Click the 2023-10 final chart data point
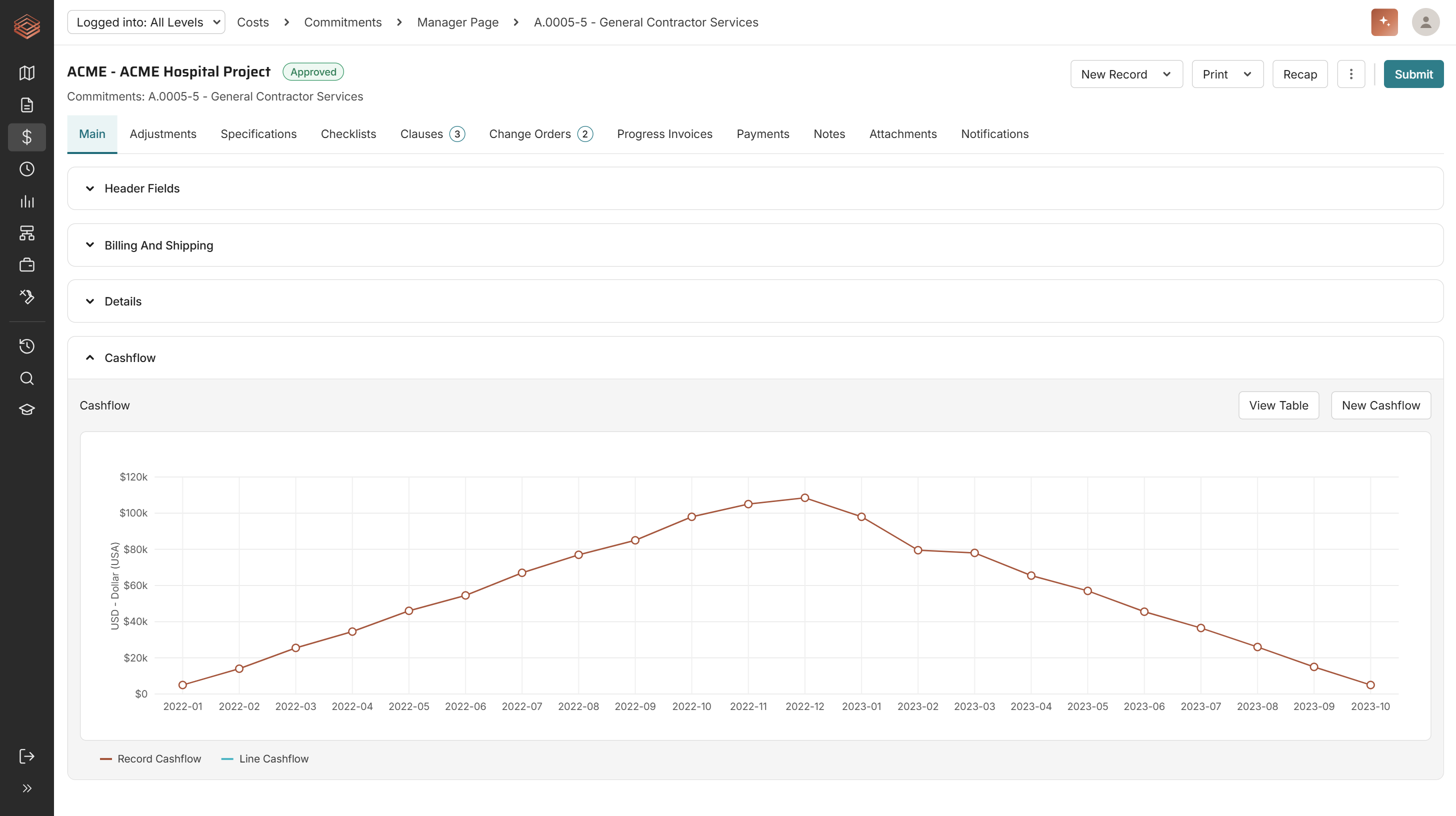Viewport: 1456px width, 816px height. (x=1370, y=685)
